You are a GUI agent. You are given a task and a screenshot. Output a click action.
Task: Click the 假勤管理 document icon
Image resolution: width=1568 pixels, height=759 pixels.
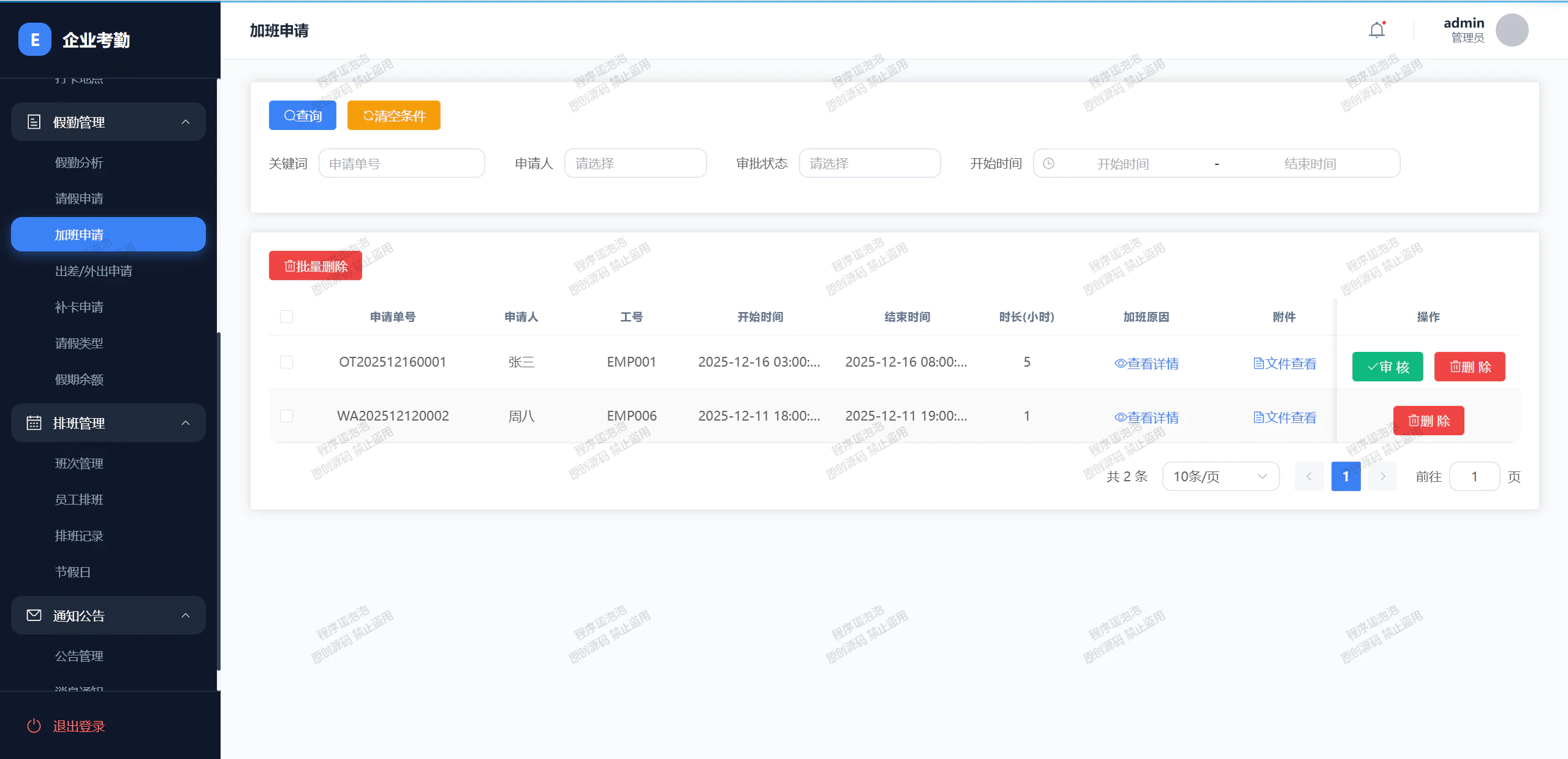(34, 122)
